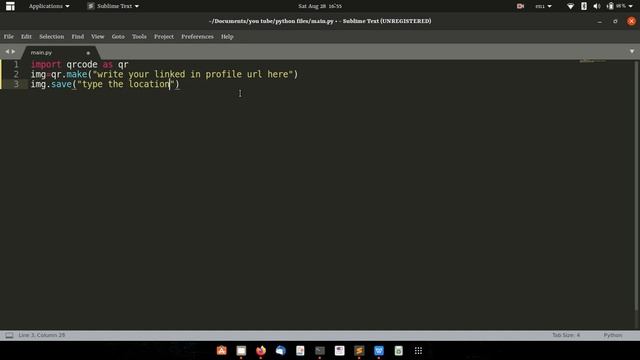The height and width of the screenshot is (360, 640).
Task: Click the vertical scrollbar of the editor
Action: (636, 186)
